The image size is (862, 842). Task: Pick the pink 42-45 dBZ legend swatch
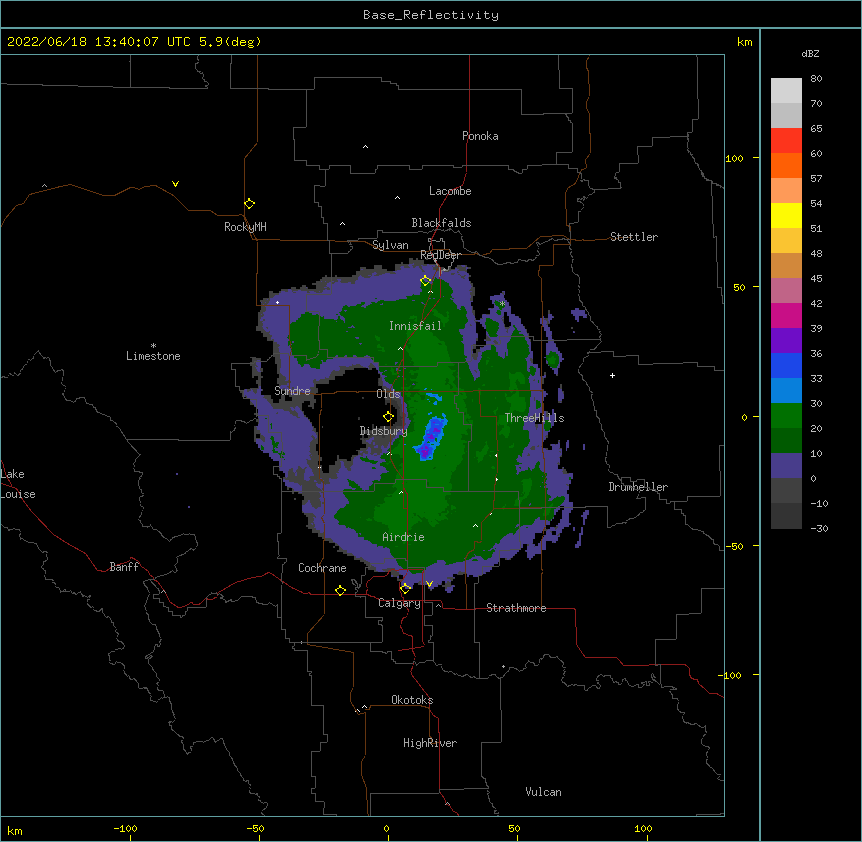[786, 291]
